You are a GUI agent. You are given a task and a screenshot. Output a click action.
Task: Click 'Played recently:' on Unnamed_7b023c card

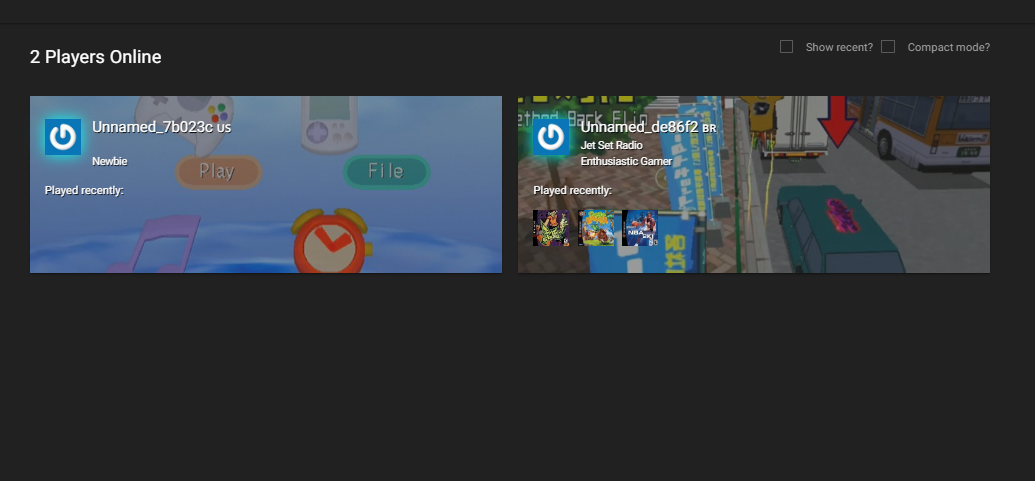point(84,191)
